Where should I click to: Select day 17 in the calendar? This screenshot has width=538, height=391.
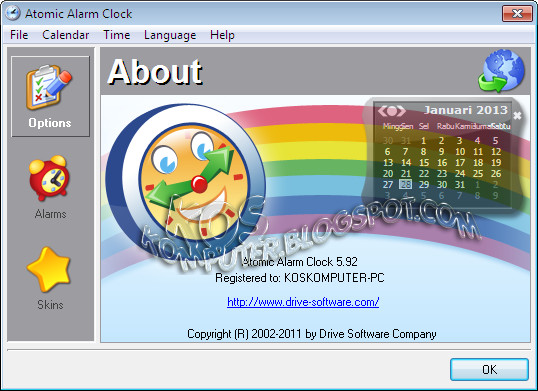pyautogui.click(x=460, y=163)
